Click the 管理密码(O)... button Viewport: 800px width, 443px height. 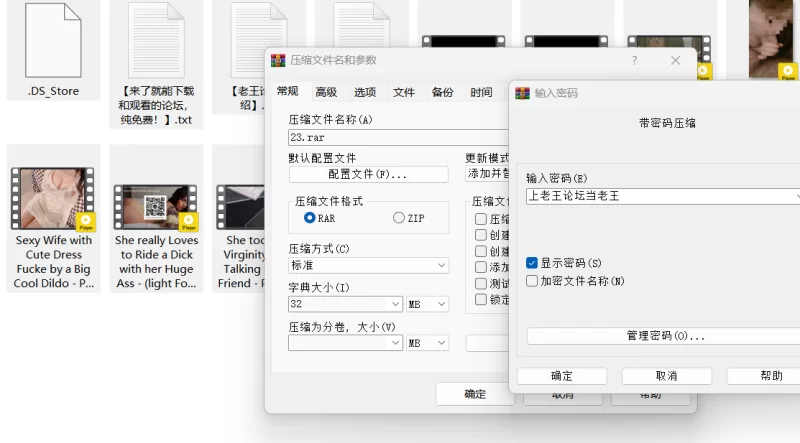664,336
